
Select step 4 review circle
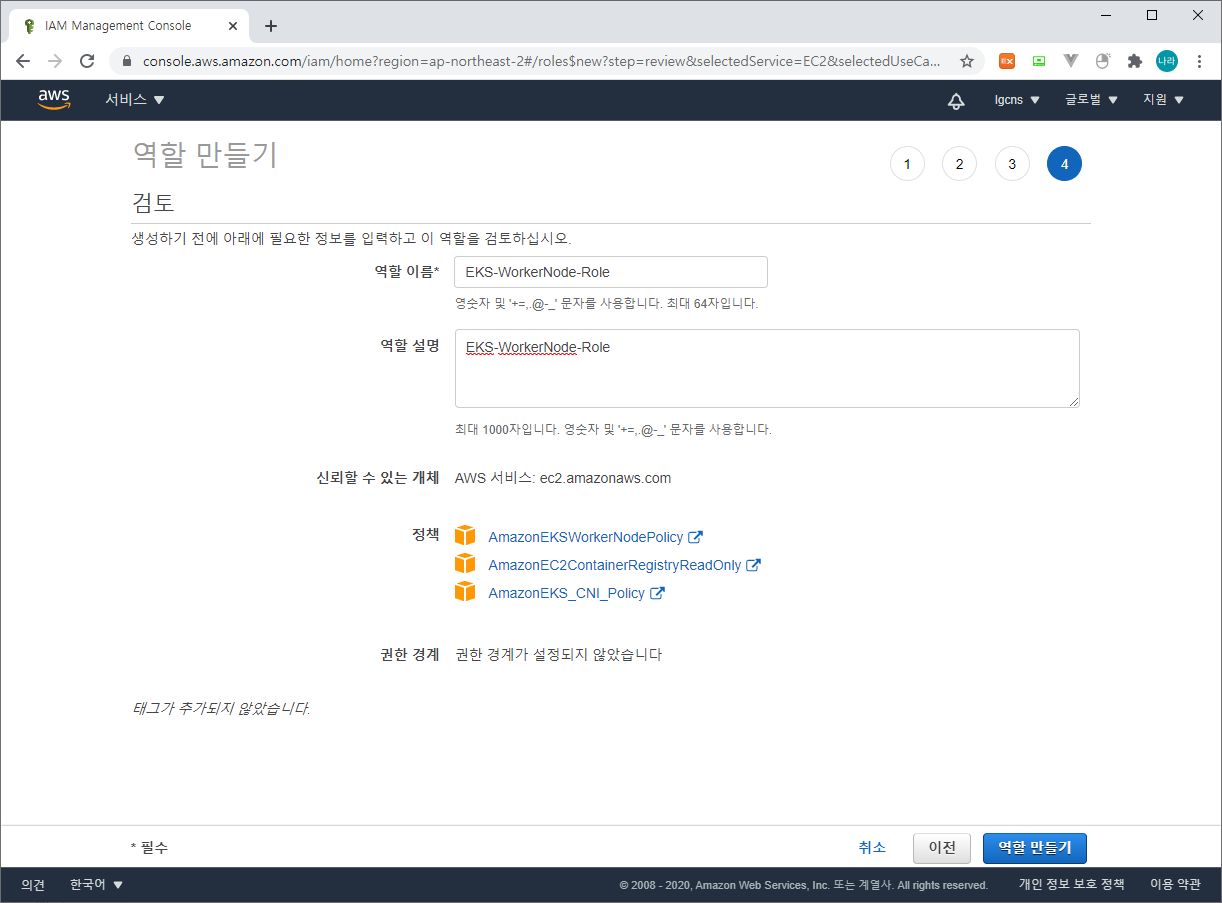(1064, 164)
